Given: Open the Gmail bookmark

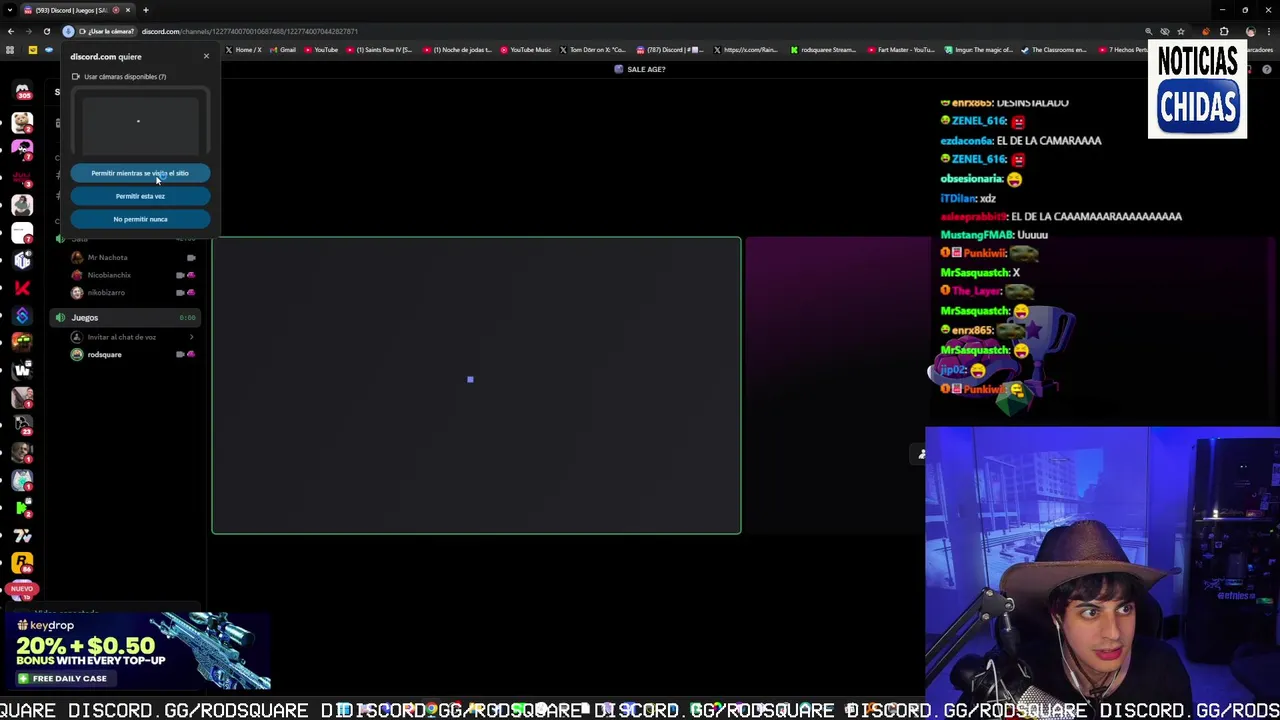Looking at the screenshot, I should (x=282, y=50).
